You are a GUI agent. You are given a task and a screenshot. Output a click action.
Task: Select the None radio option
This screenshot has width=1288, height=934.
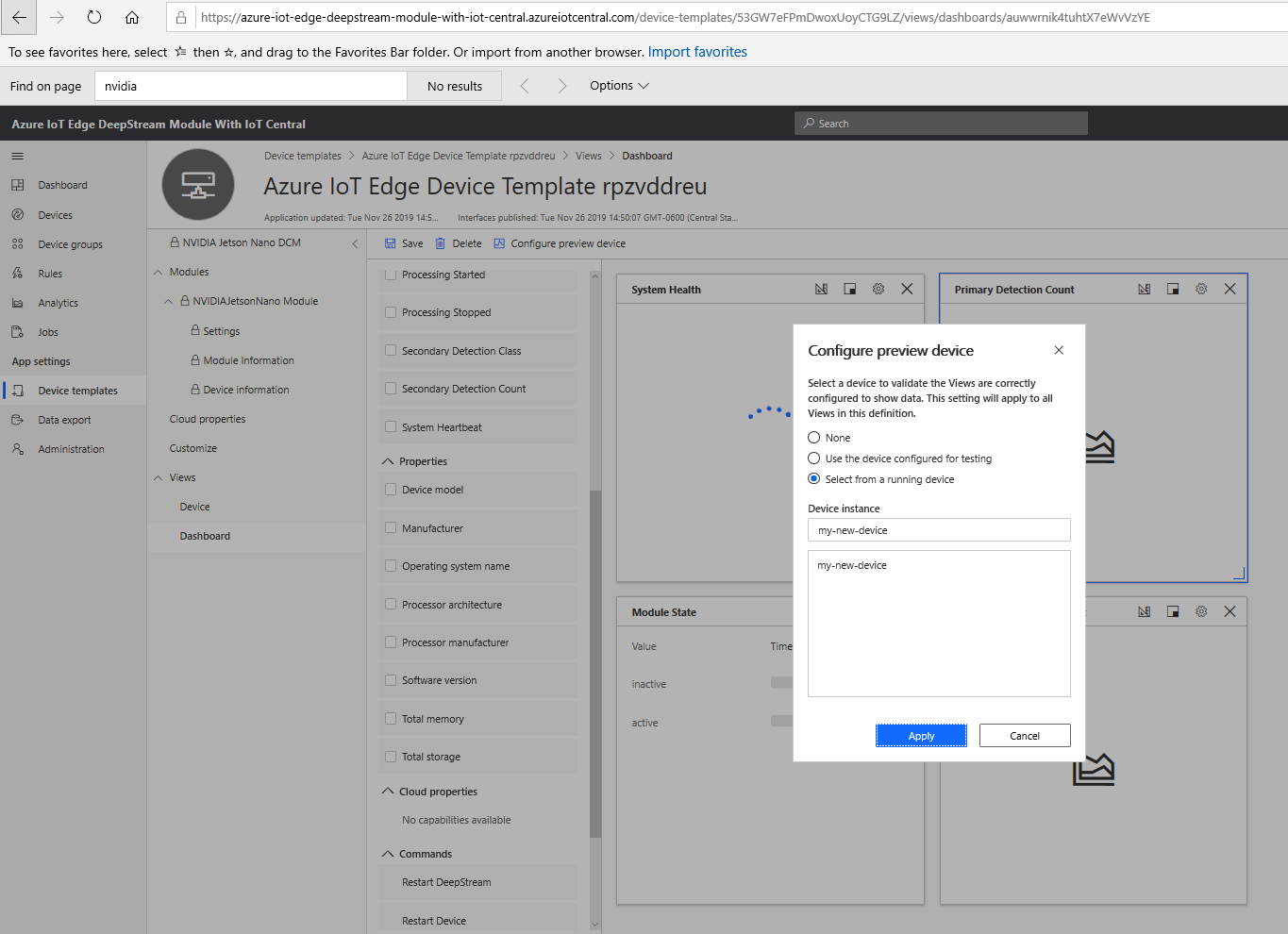tap(813, 438)
